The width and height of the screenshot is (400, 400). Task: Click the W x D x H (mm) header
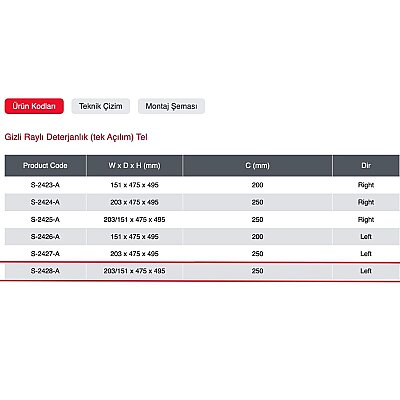[x=134, y=165]
